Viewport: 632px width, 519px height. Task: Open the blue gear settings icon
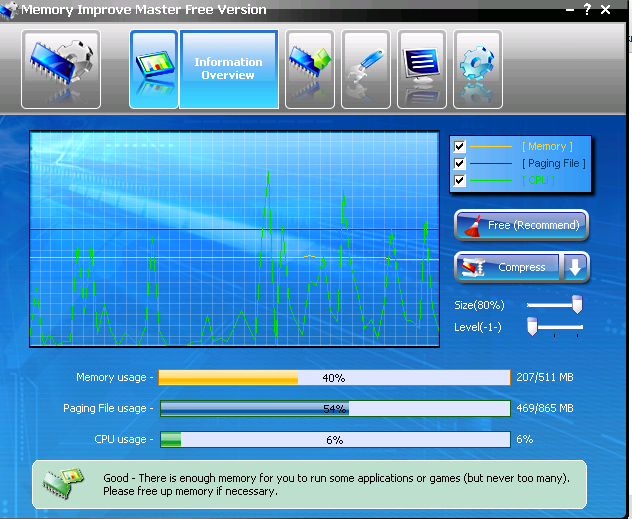478,69
